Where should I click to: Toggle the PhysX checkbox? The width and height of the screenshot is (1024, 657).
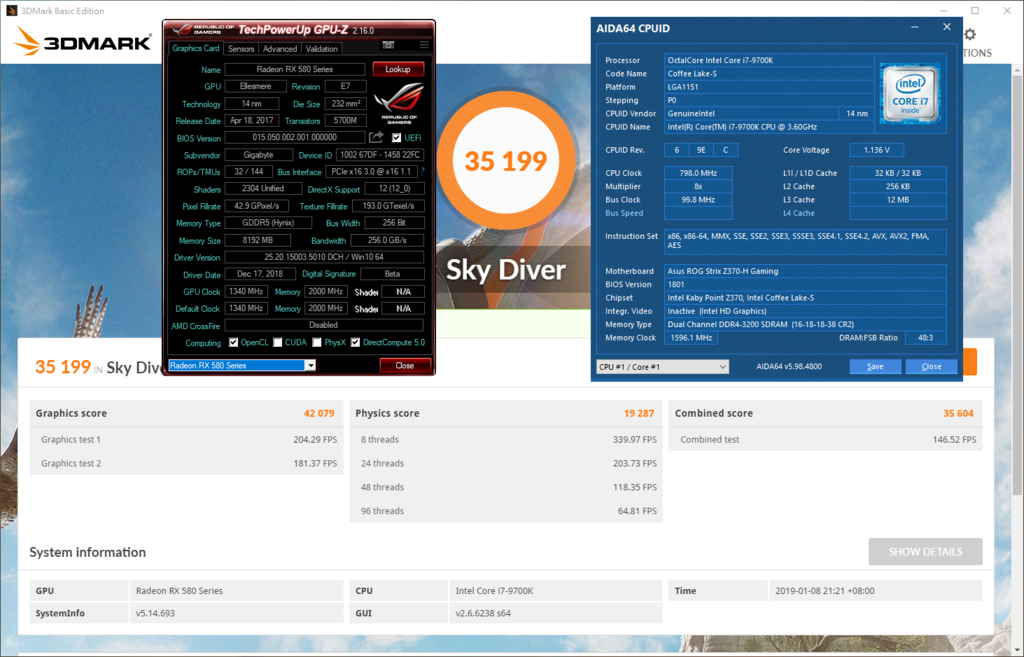tap(317, 342)
